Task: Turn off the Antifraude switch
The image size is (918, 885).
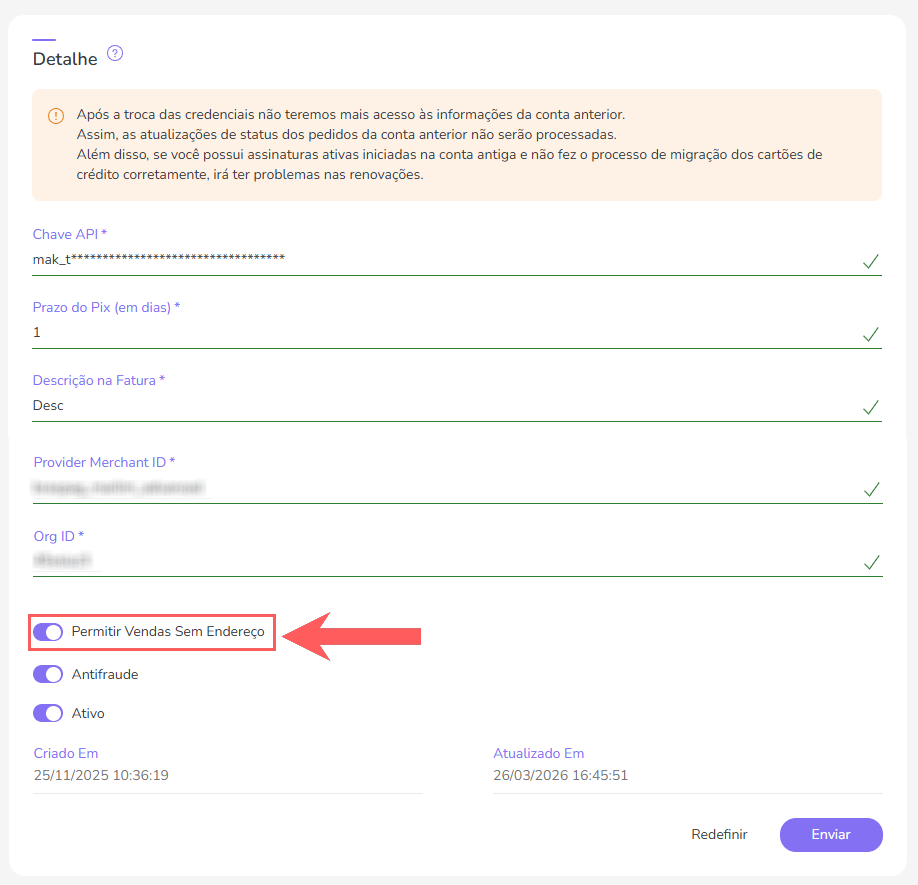Action: tap(48, 674)
